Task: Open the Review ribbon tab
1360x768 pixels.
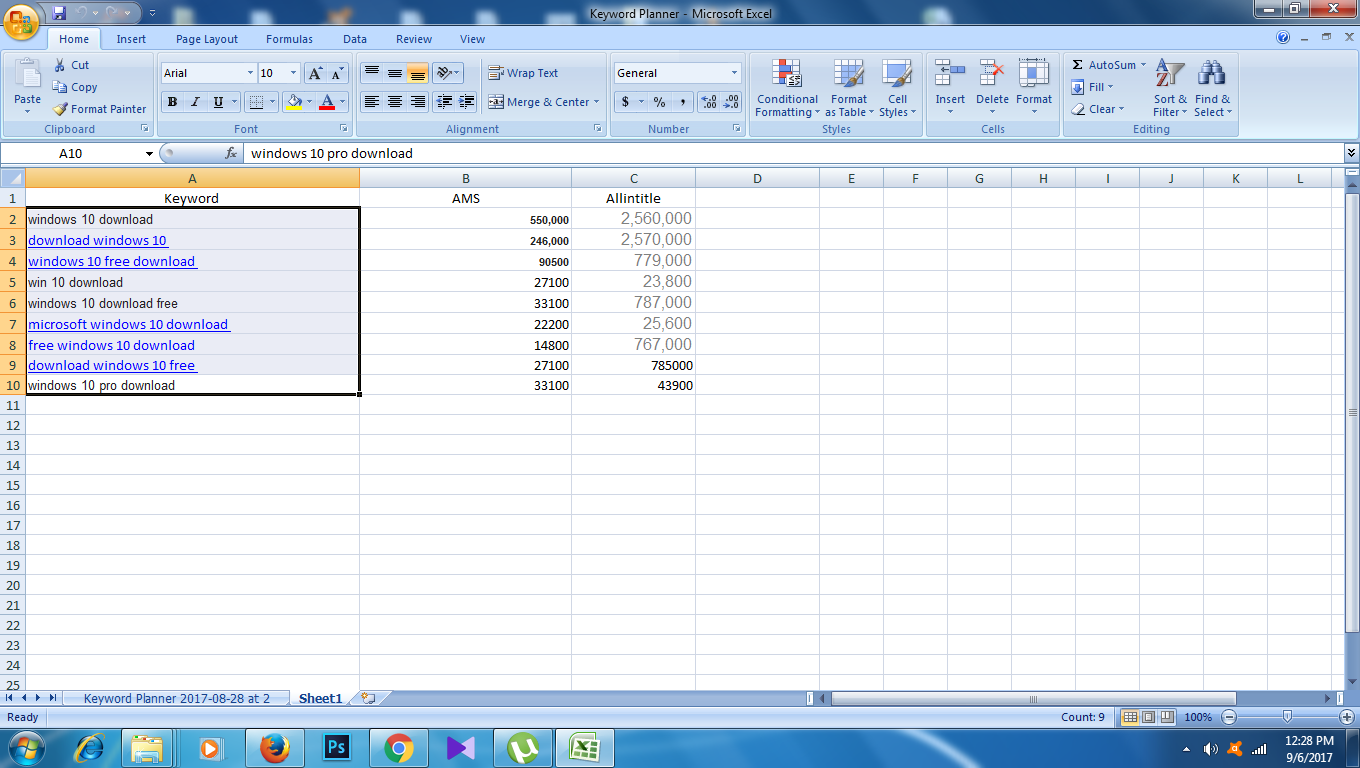Action: [x=413, y=39]
